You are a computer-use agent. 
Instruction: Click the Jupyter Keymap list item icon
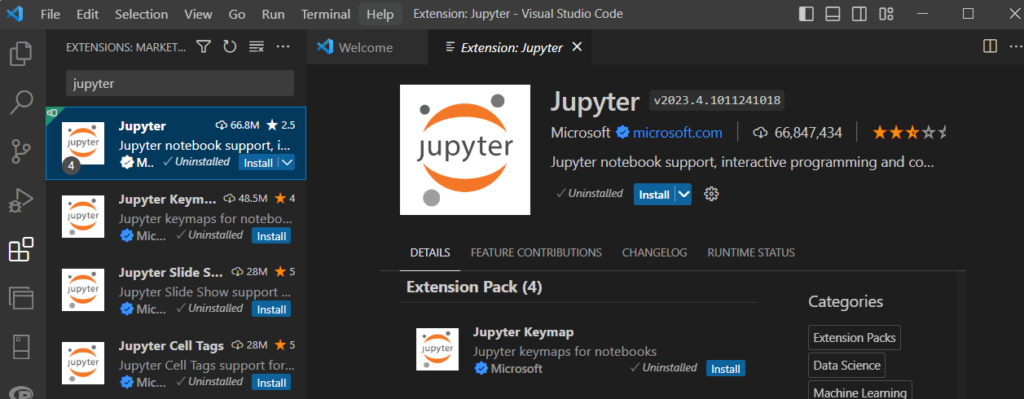[83, 216]
